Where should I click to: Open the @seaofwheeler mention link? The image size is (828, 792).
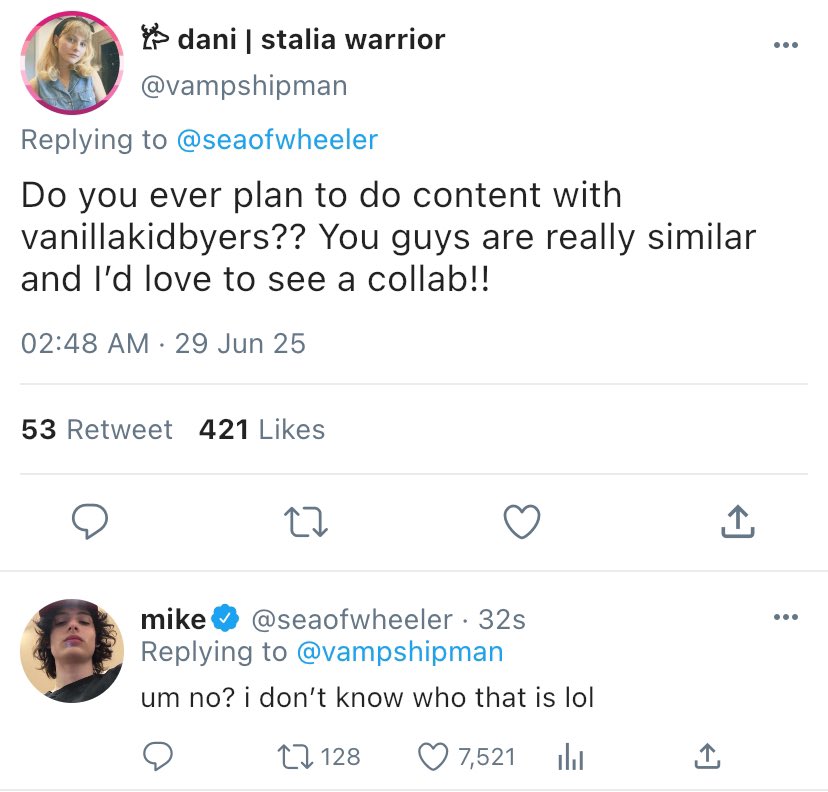pos(277,139)
